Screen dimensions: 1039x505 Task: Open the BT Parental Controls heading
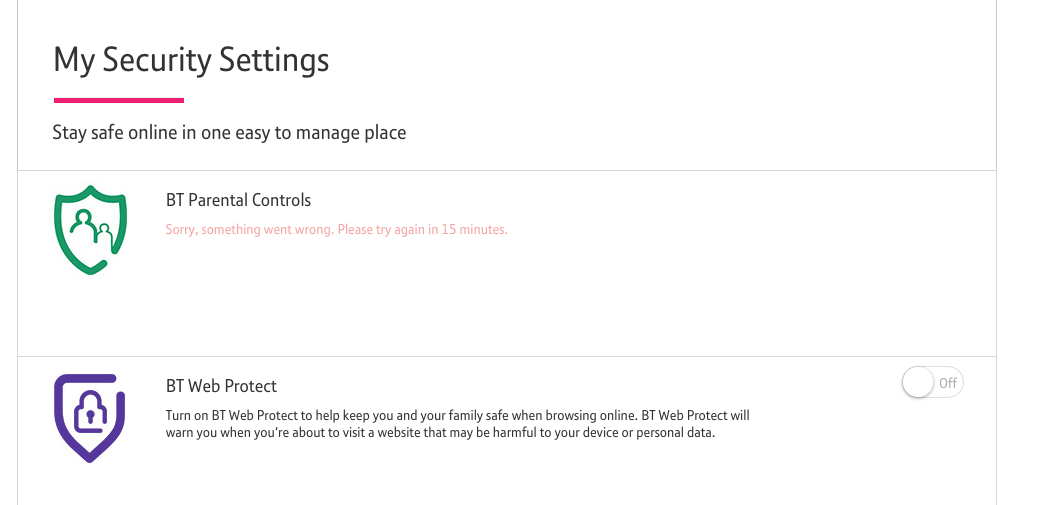(238, 200)
